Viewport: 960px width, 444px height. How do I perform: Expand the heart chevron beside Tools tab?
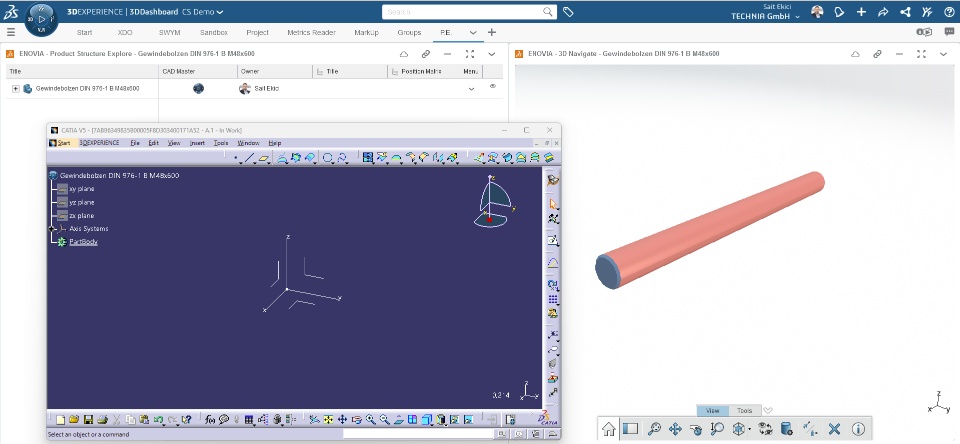[x=768, y=410]
